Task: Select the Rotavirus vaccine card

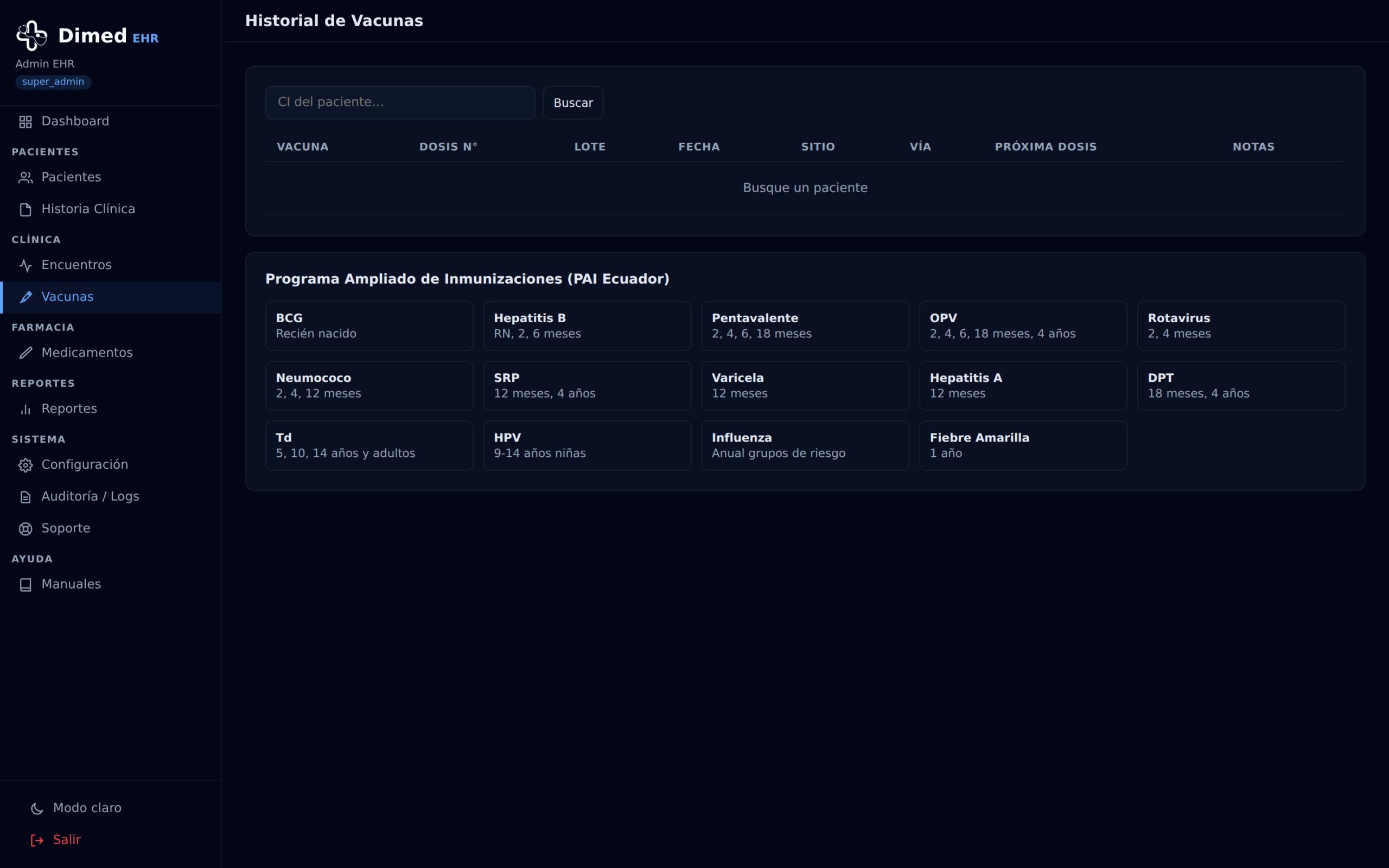Action: (1241, 326)
